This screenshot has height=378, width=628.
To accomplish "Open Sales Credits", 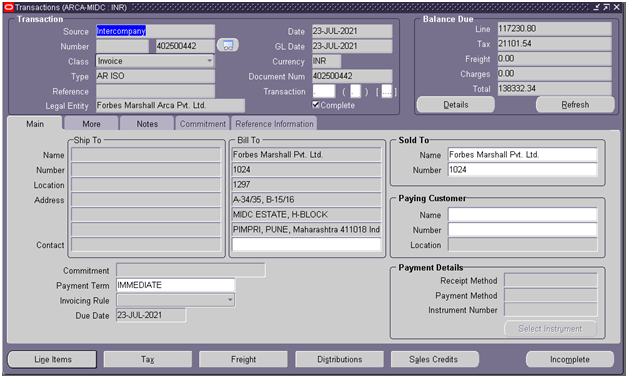I will coord(435,359).
